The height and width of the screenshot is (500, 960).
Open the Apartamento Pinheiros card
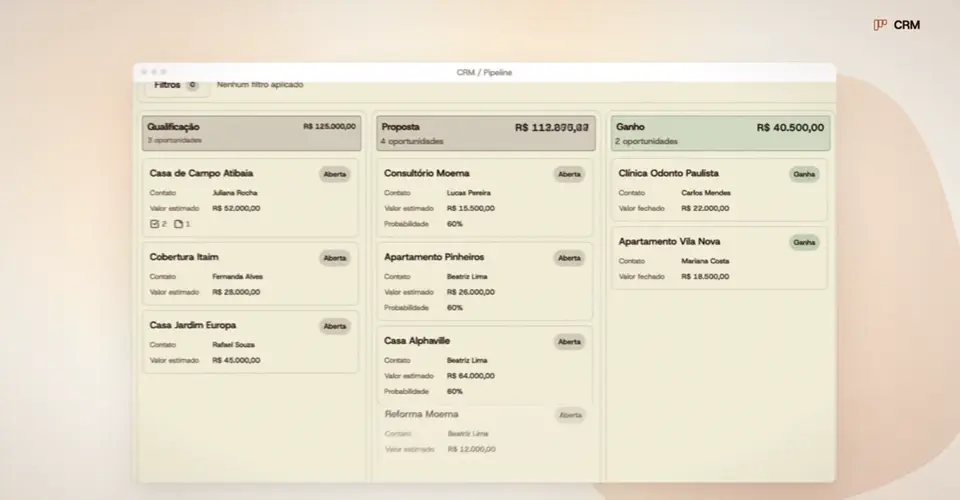click(x=485, y=282)
